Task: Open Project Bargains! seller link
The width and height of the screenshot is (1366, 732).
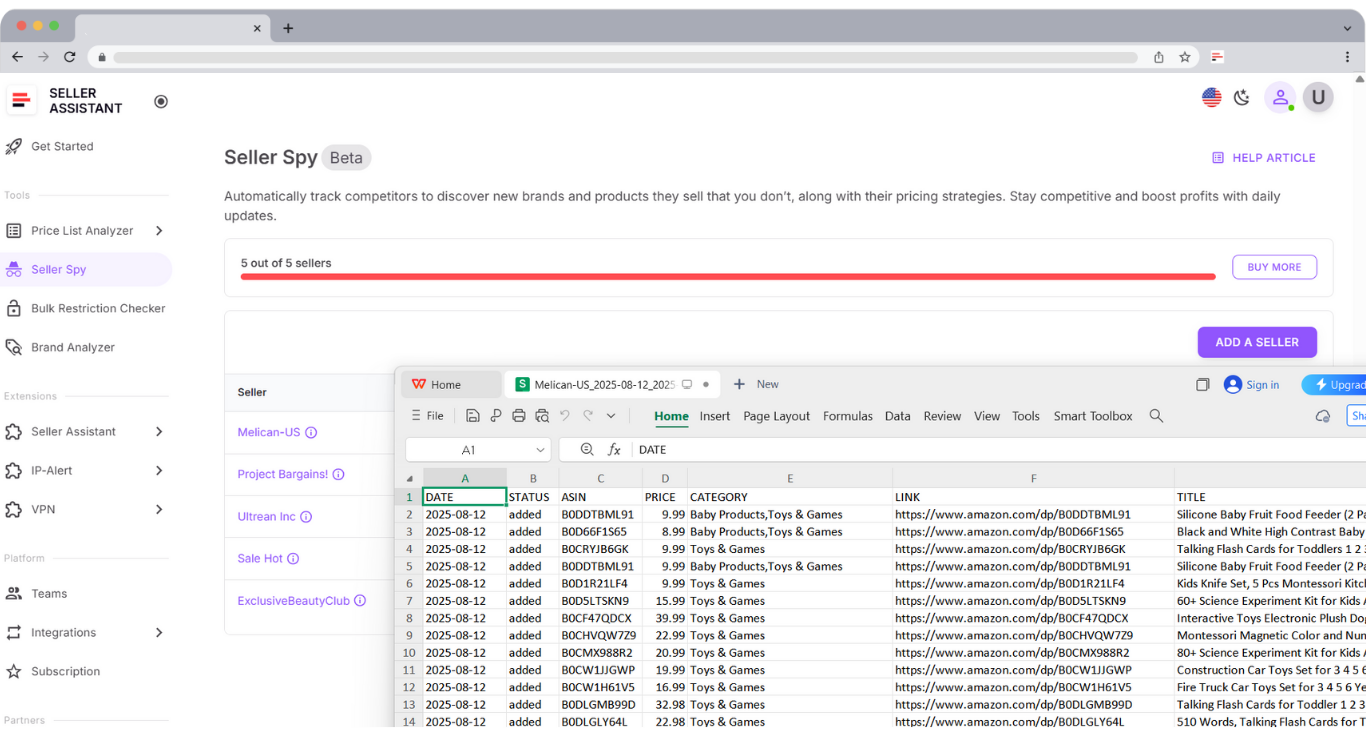Action: coord(283,475)
